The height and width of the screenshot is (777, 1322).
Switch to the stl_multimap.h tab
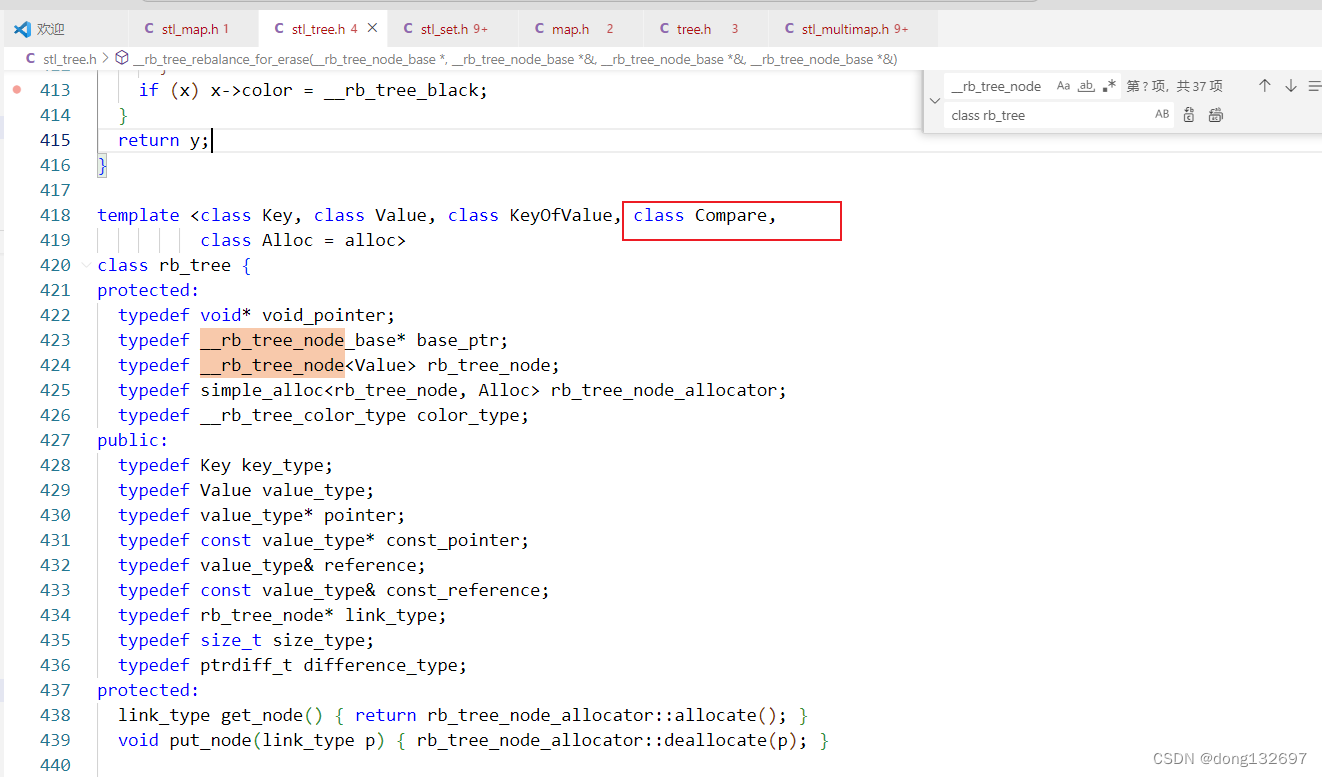(x=854, y=29)
